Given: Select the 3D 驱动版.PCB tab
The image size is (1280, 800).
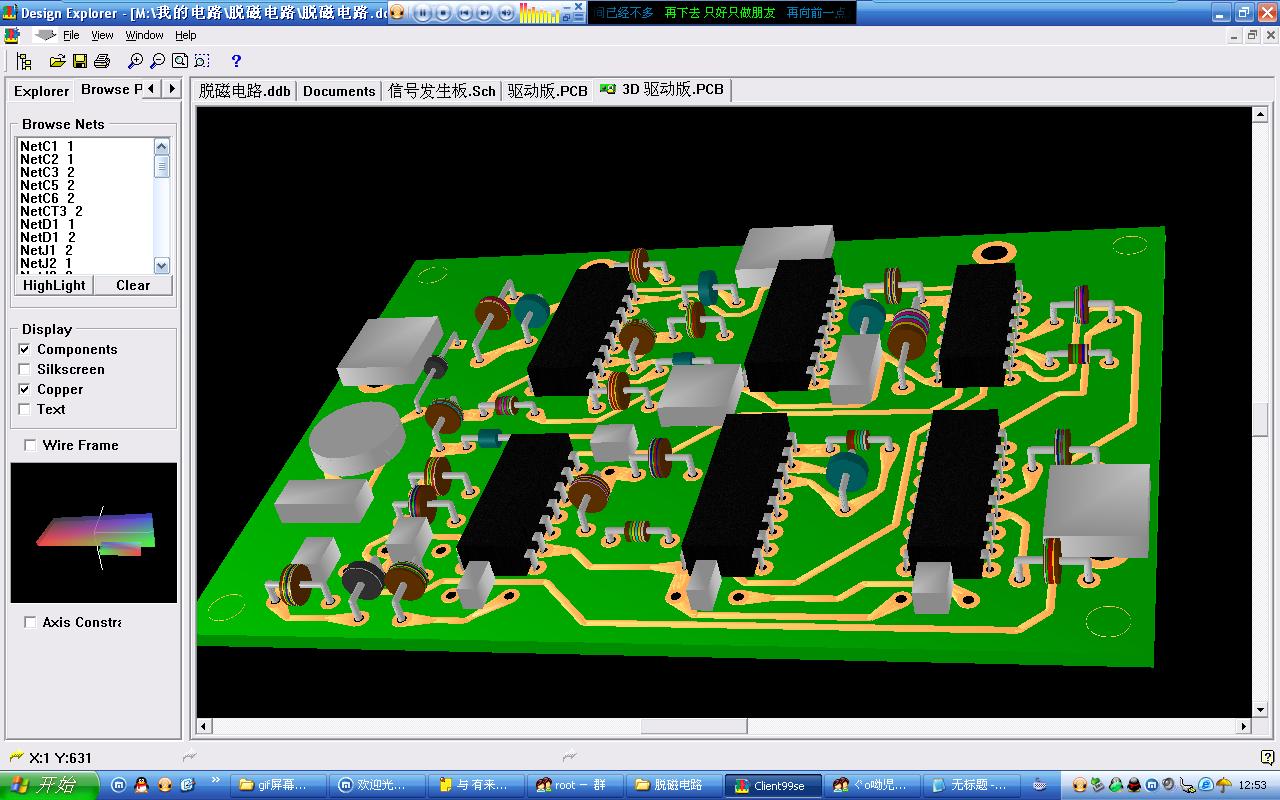Looking at the screenshot, I should click(662, 89).
